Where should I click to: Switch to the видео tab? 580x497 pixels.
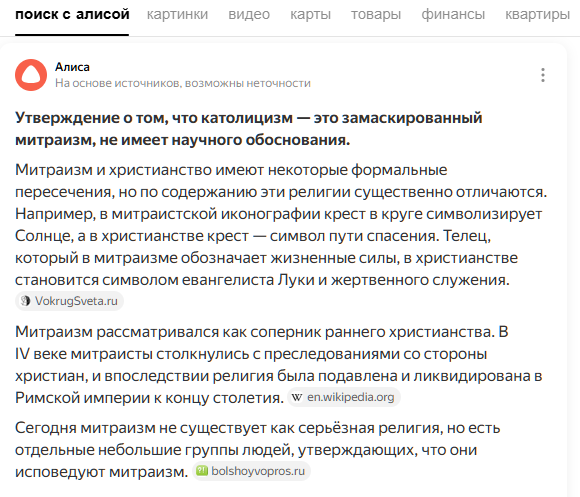(249, 14)
